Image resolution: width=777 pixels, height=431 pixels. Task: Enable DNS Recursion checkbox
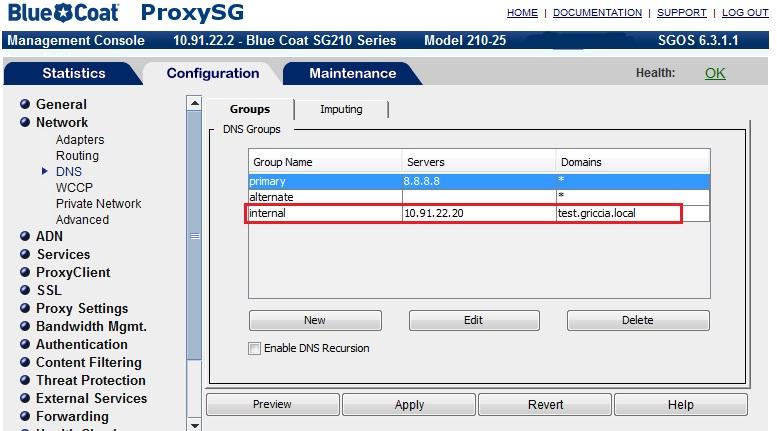[254, 348]
